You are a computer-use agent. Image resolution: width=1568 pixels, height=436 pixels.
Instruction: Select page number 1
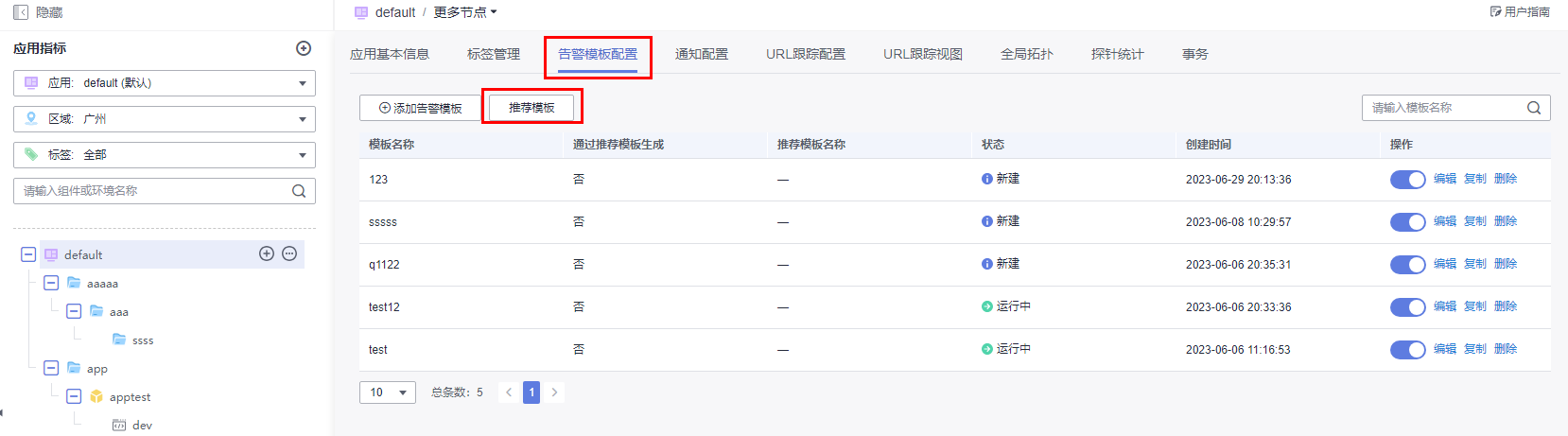pos(531,392)
